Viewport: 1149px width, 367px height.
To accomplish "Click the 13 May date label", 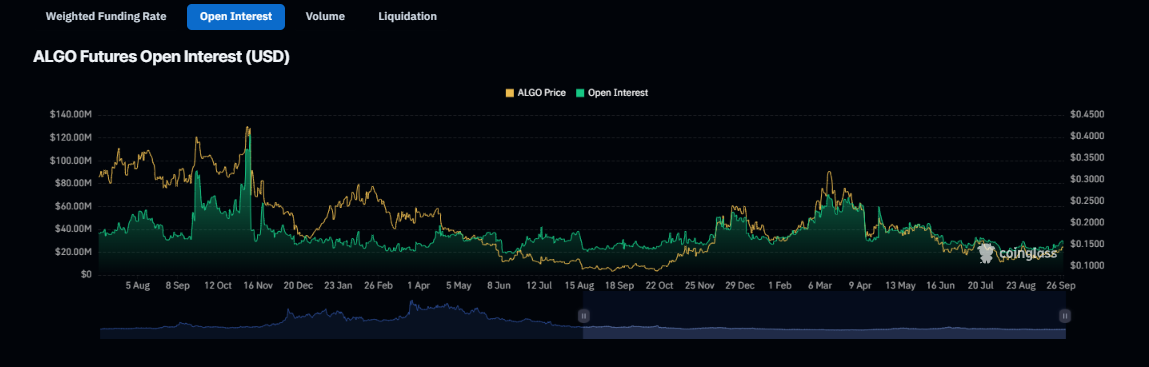I will pyautogui.click(x=901, y=286).
